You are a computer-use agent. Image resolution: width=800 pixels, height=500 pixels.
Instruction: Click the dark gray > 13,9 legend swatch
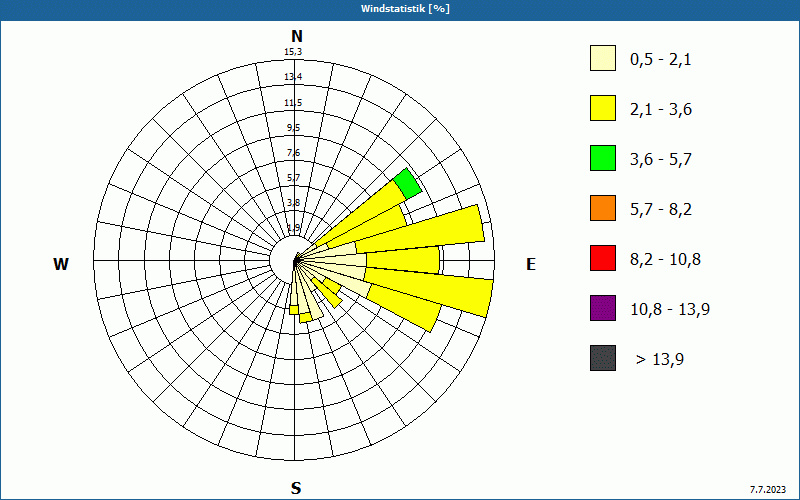point(603,358)
